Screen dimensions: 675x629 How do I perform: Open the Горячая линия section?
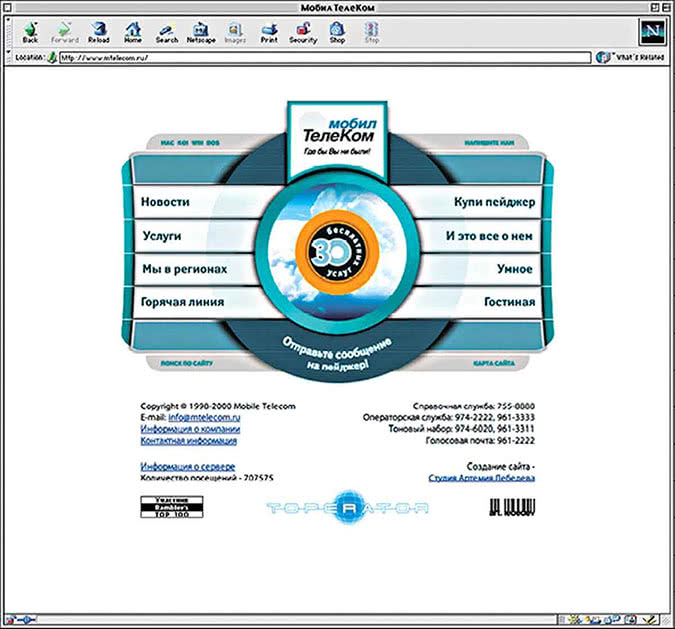point(183,302)
